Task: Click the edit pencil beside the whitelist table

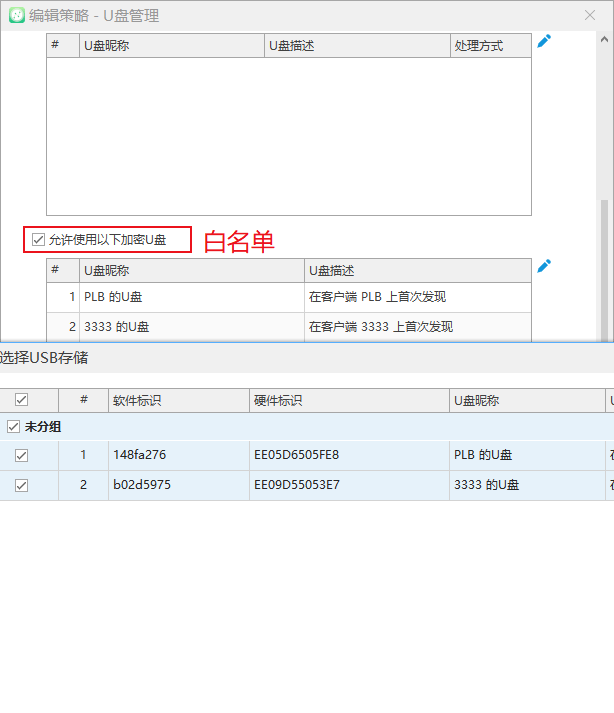Action: tap(544, 266)
